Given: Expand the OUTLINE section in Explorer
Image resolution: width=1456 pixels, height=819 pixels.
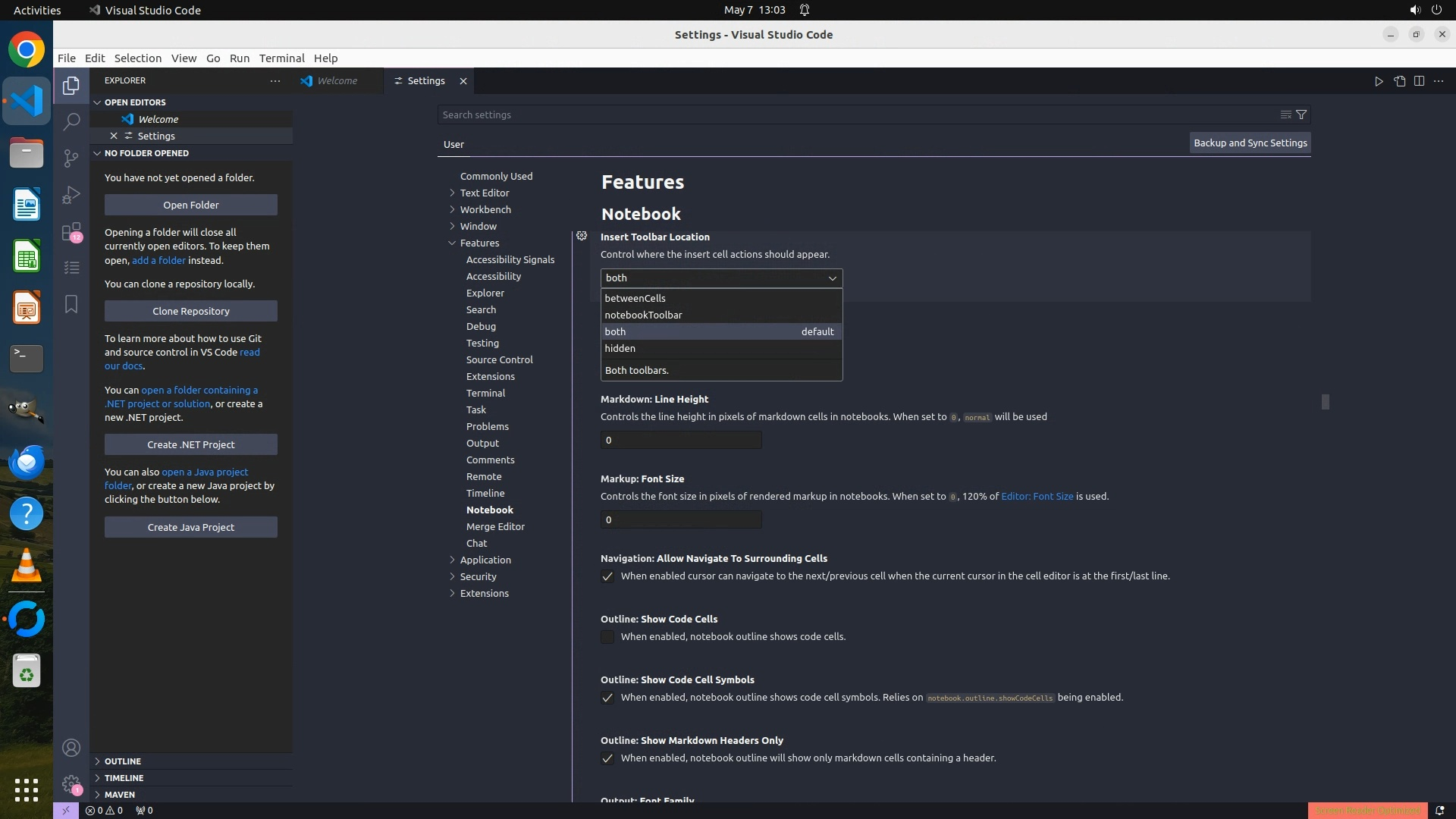Looking at the screenshot, I should click(122, 761).
